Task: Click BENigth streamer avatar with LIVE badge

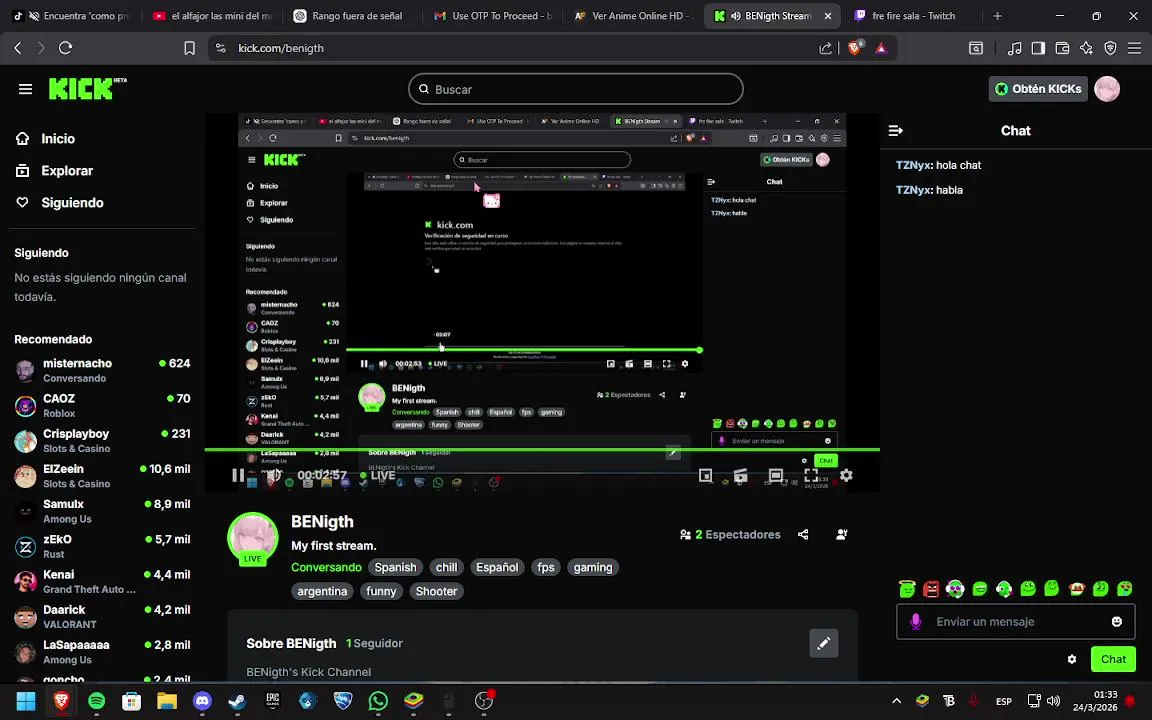Action: click(253, 539)
